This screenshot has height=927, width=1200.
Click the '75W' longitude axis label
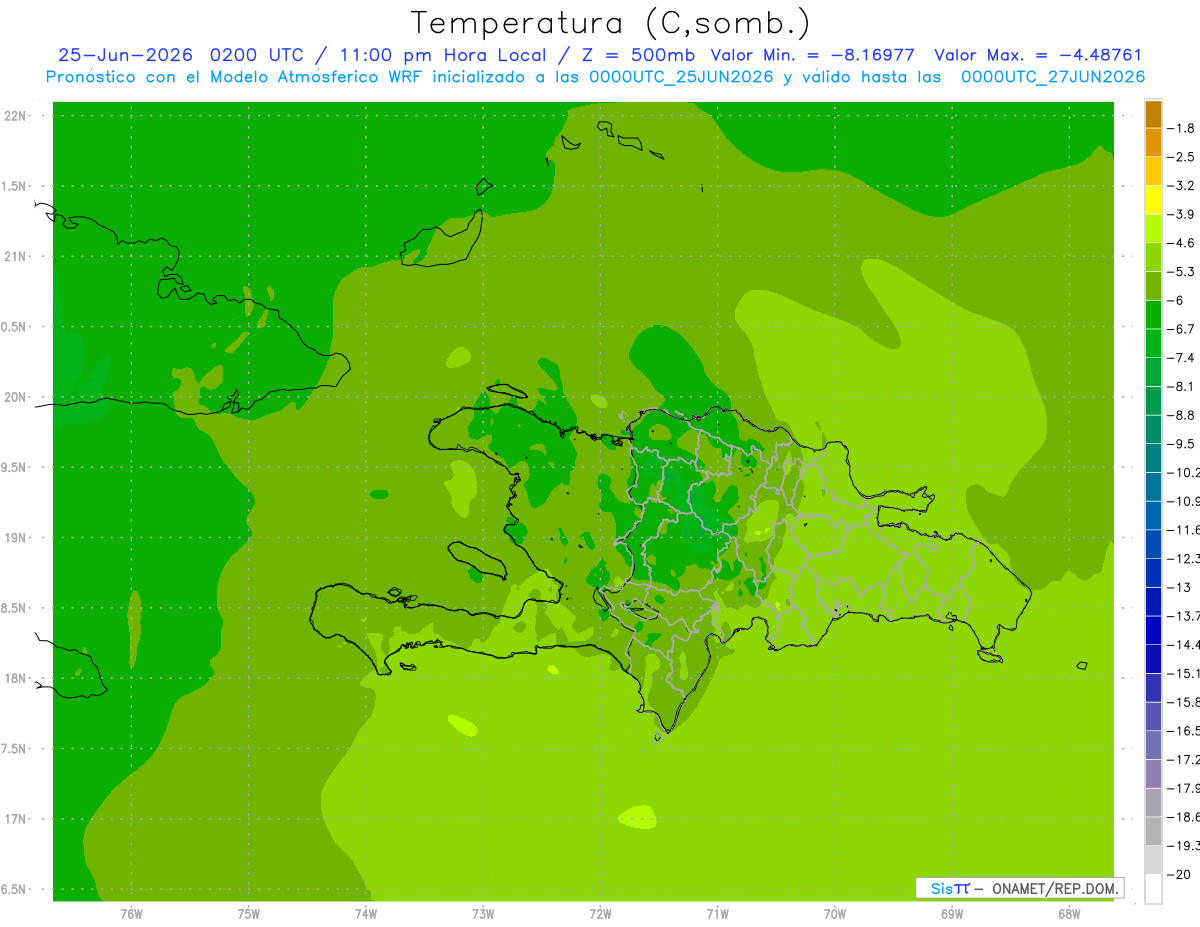pyautogui.click(x=249, y=913)
